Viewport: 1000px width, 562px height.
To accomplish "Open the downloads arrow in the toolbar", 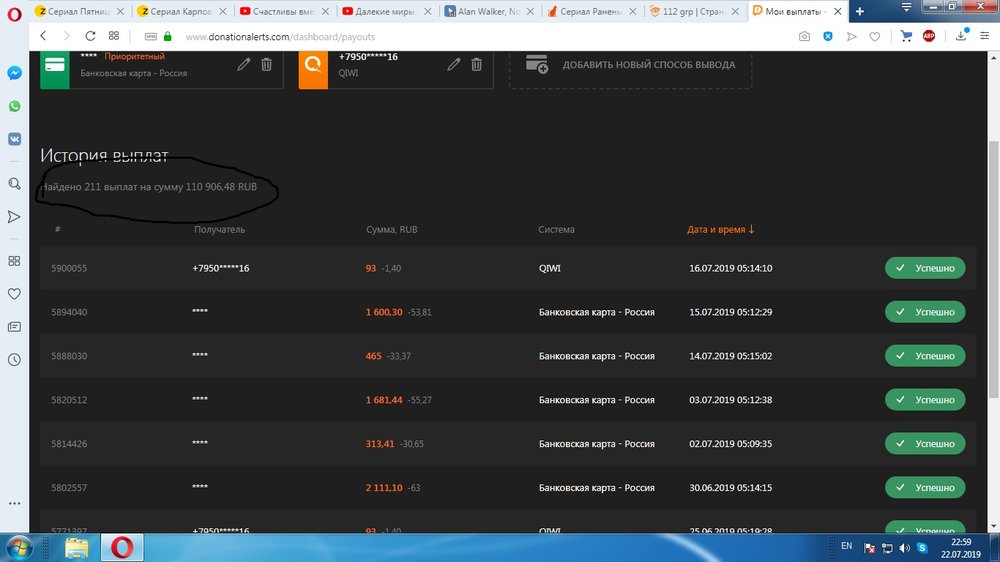I will pyautogui.click(x=961, y=36).
